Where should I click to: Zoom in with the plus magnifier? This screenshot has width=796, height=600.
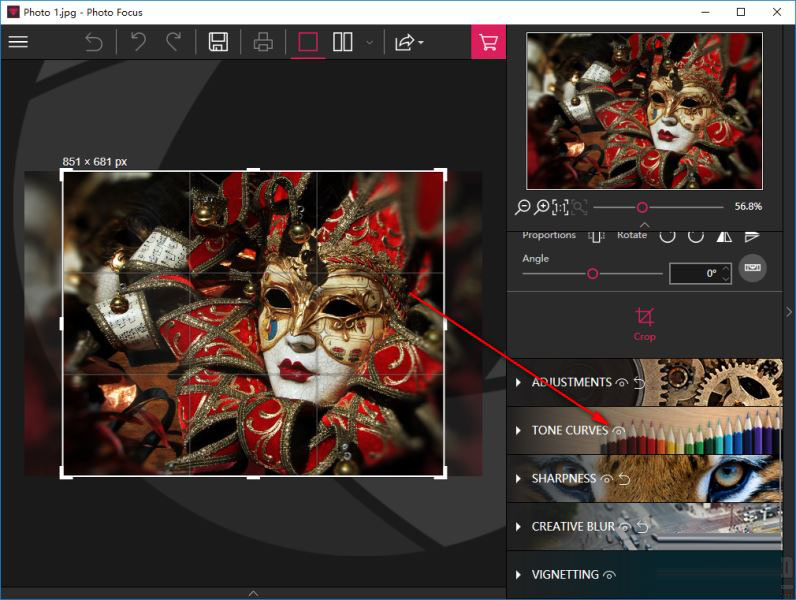(x=542, y=207)
